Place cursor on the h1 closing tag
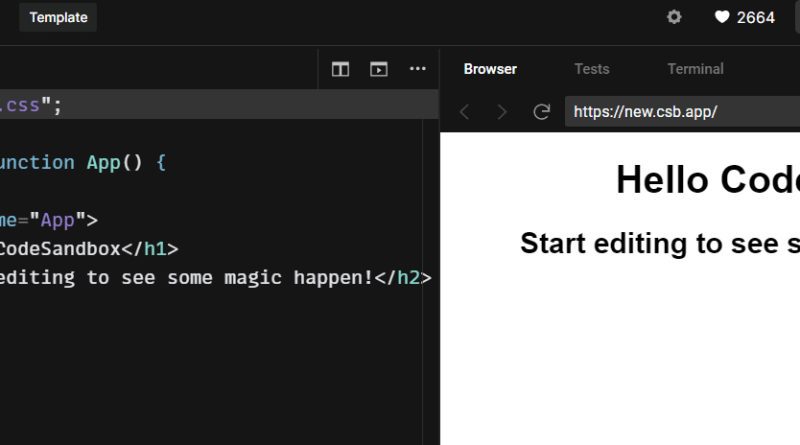 pos(150,249)
